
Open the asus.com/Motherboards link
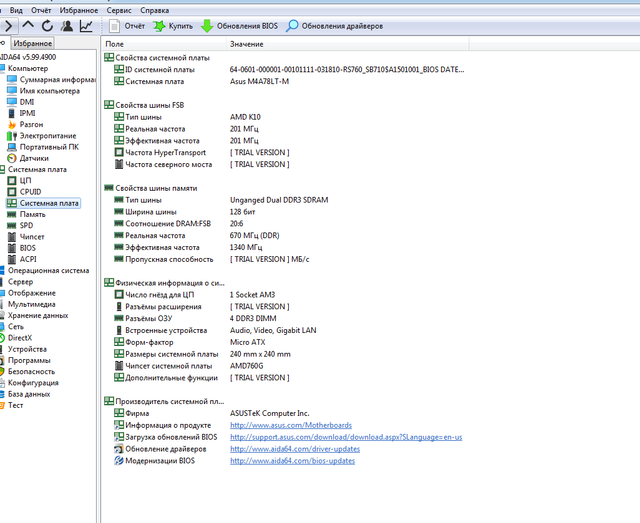(x=291, y=425)
